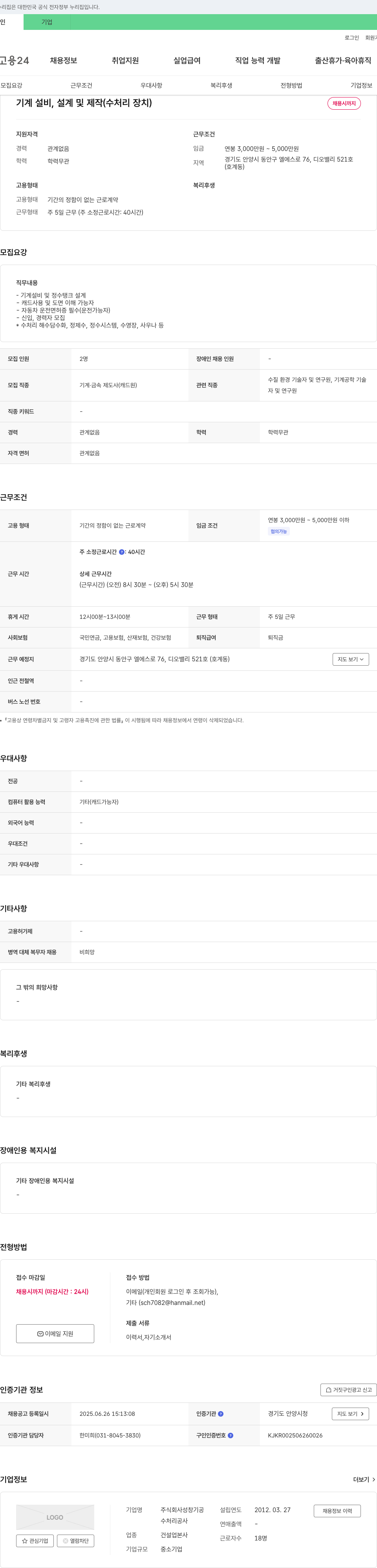Click founding date 2012. 03. 27
Image resolution: width=377 pixels, height=1568 pixels.
pos(273,1510)
